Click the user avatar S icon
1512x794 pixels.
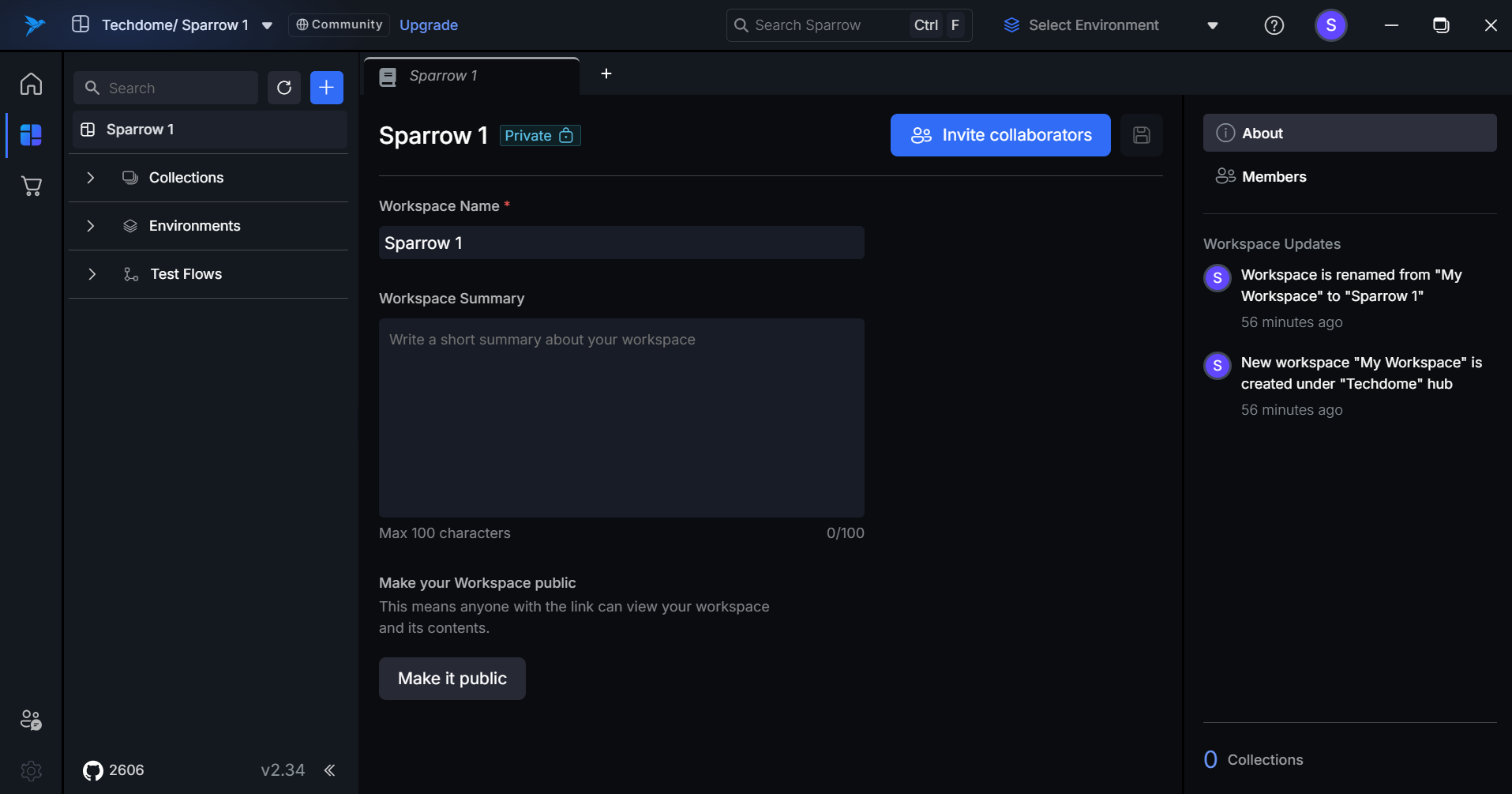1330,25
